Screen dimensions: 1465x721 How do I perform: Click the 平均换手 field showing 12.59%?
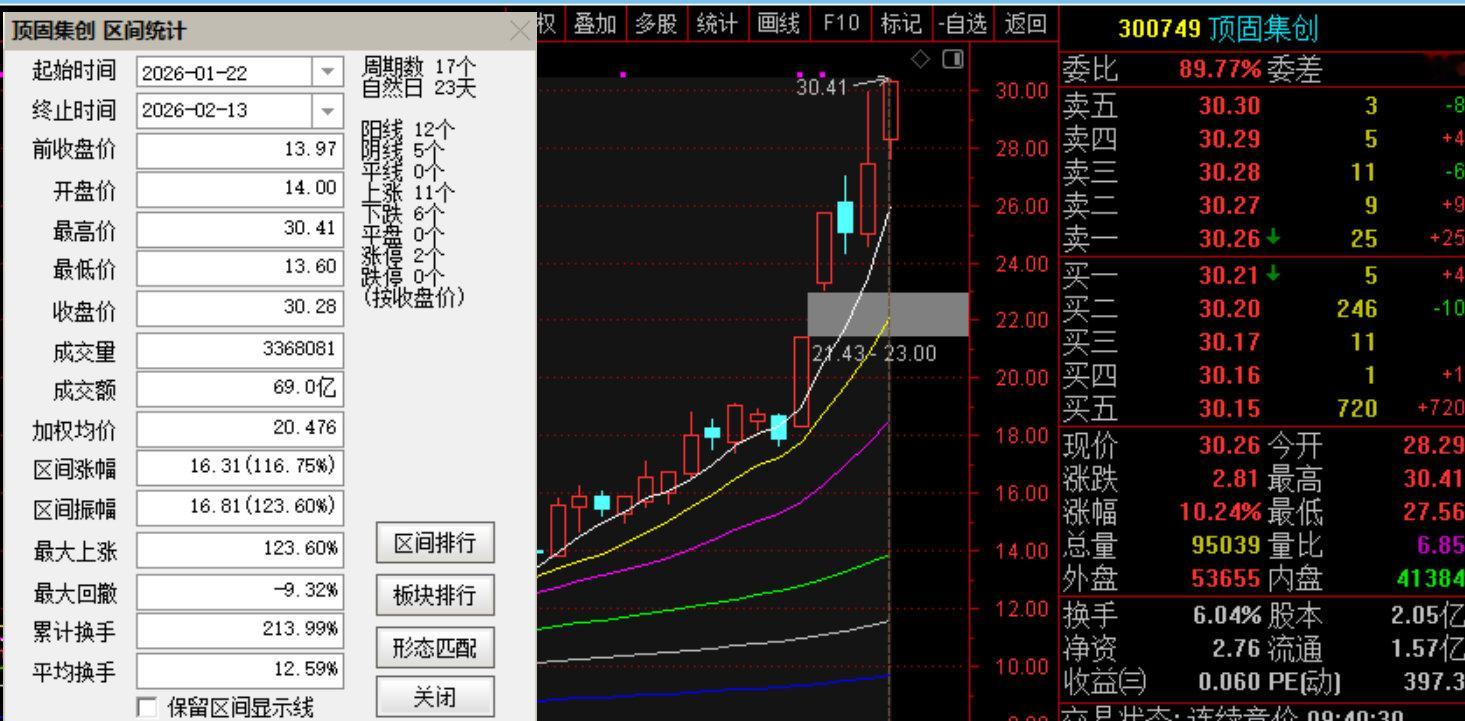(240, 669)
